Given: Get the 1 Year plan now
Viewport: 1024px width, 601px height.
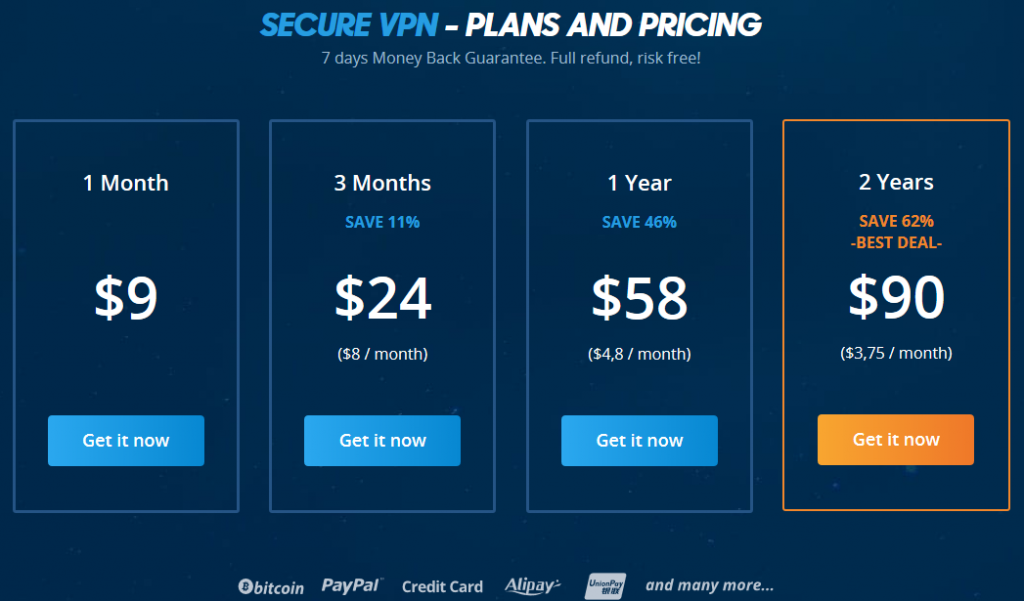Looking at the screenshot, I should (639, 440).
